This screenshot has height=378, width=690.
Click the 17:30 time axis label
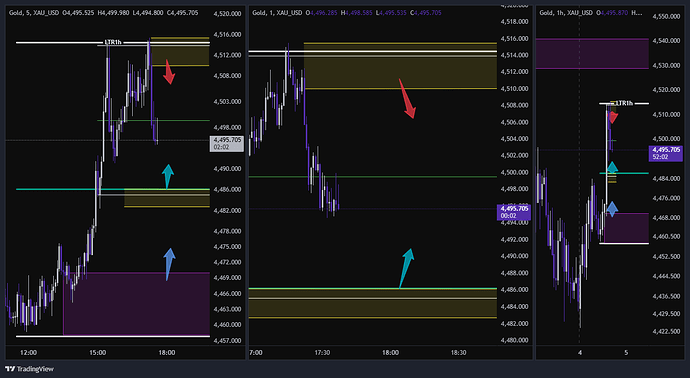(322, 352)
